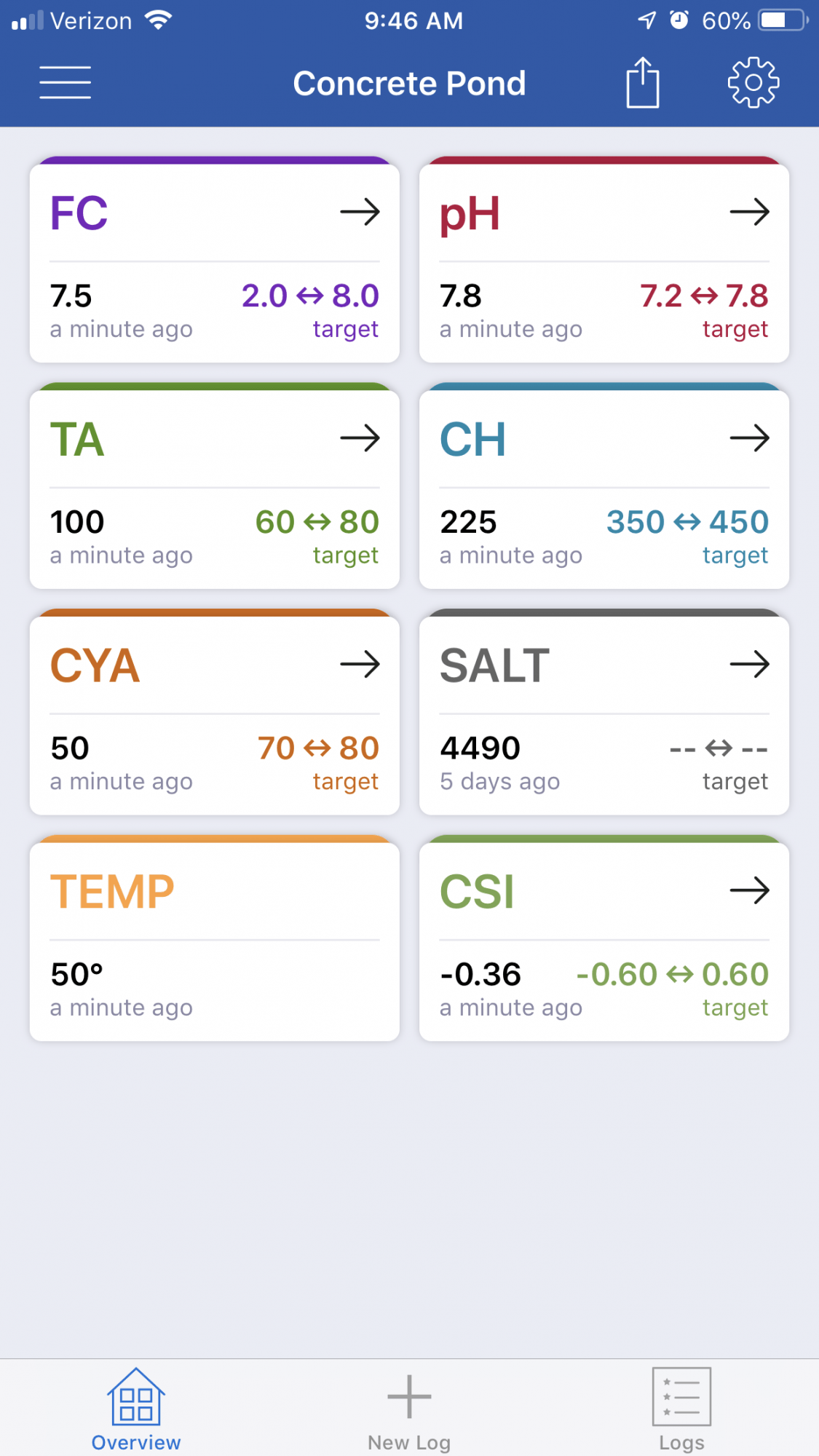819x1456 pixels.
Task: Tap the share export icon
Action: [x=643, y=82]
